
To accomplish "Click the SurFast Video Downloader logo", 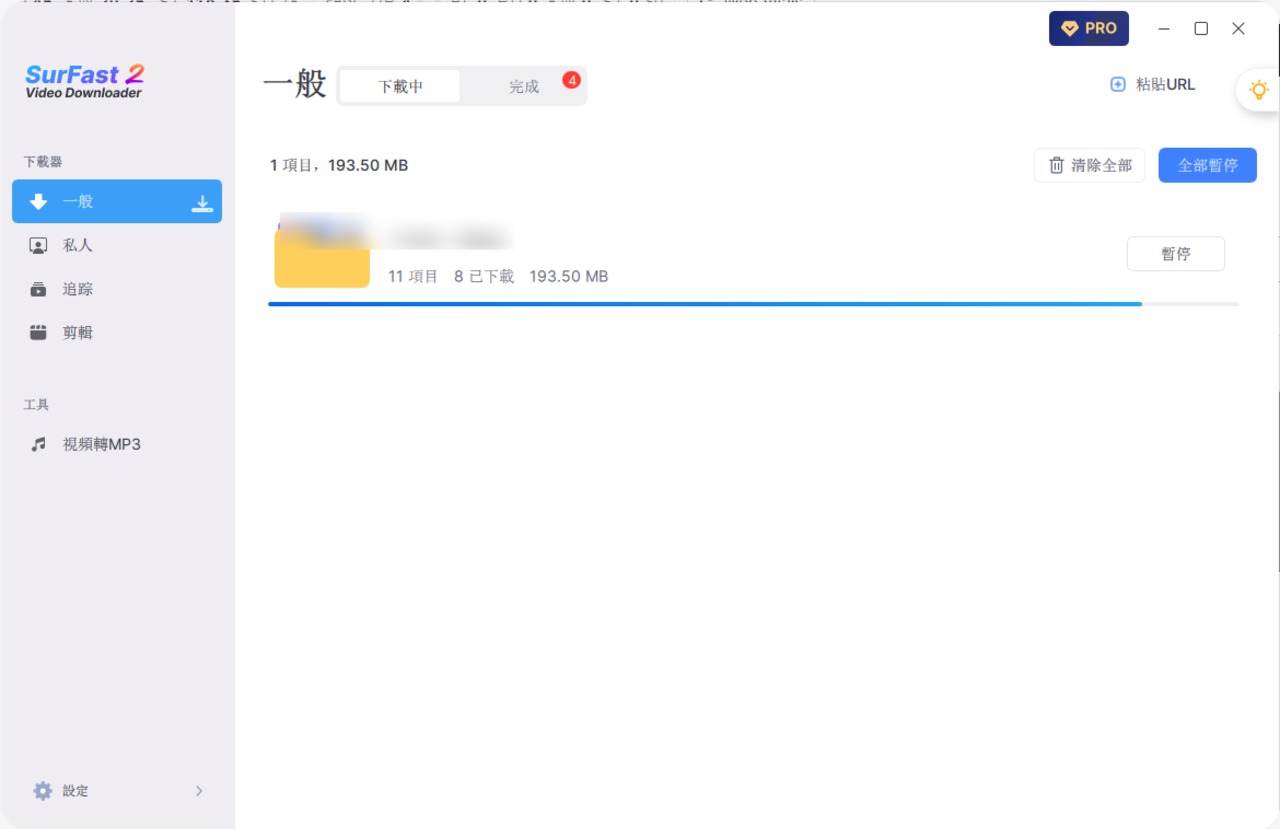I will pos(84,81).
